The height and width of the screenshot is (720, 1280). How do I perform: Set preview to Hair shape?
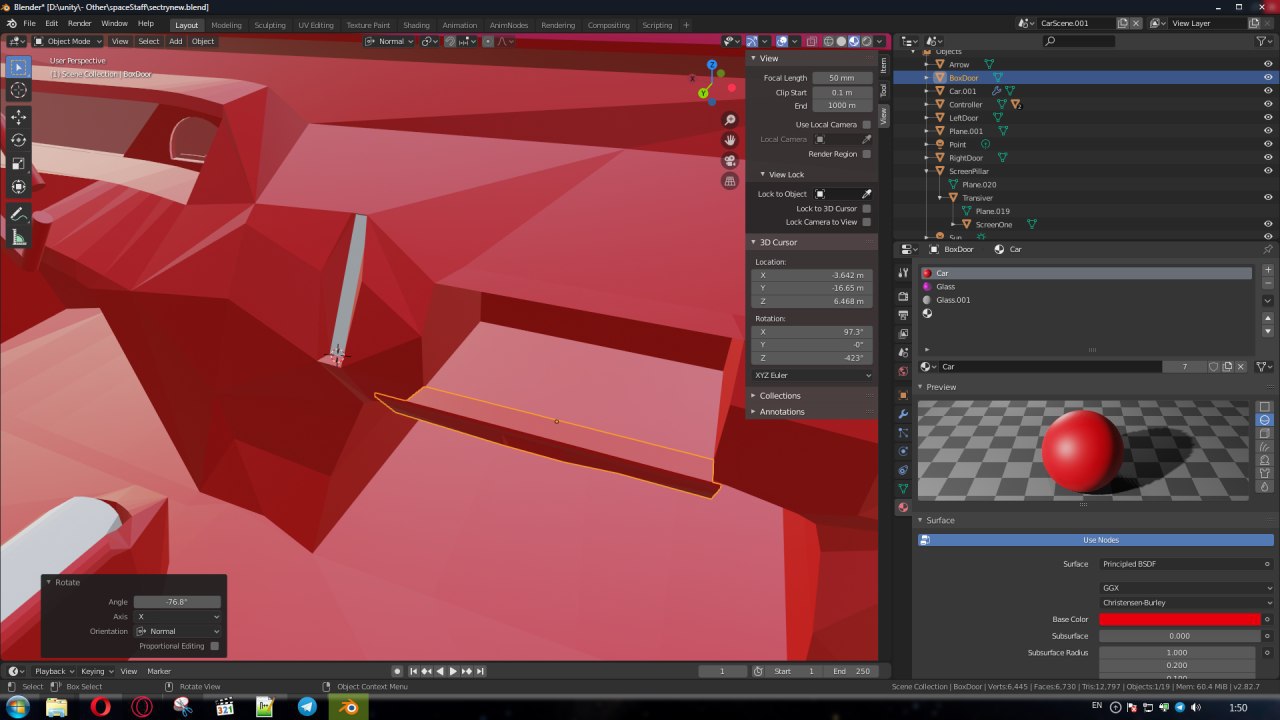point(1265,446)
